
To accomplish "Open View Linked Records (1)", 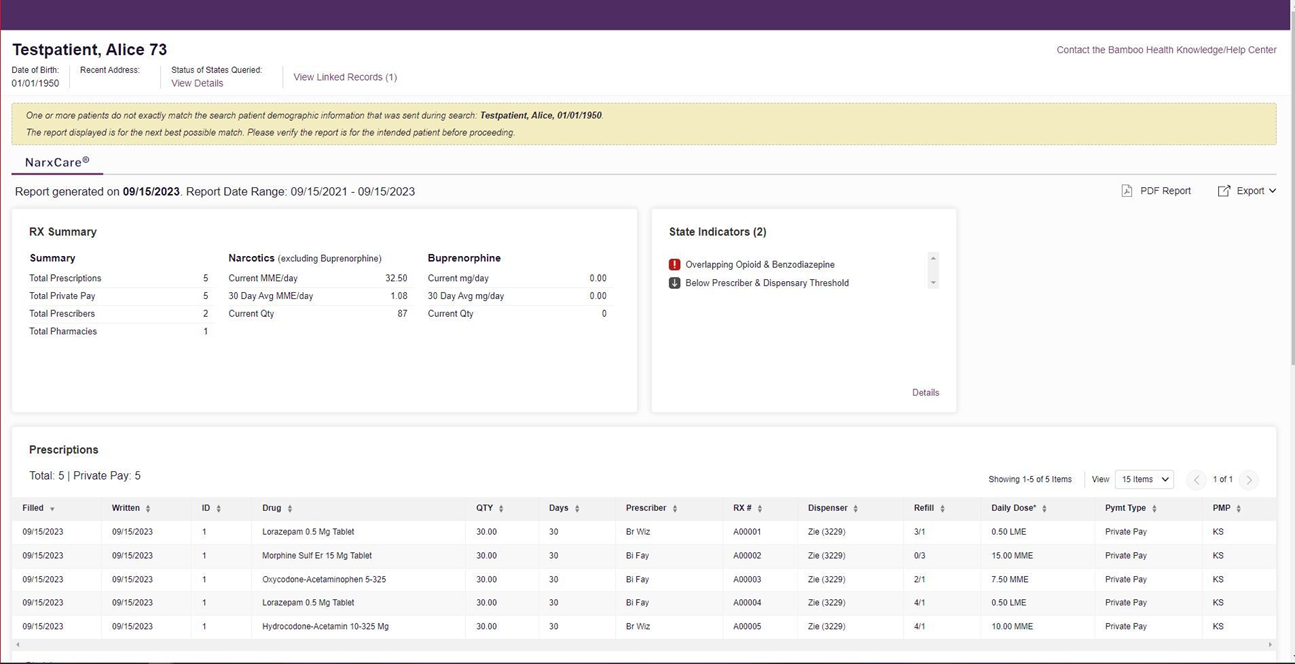I will point(345,77).
